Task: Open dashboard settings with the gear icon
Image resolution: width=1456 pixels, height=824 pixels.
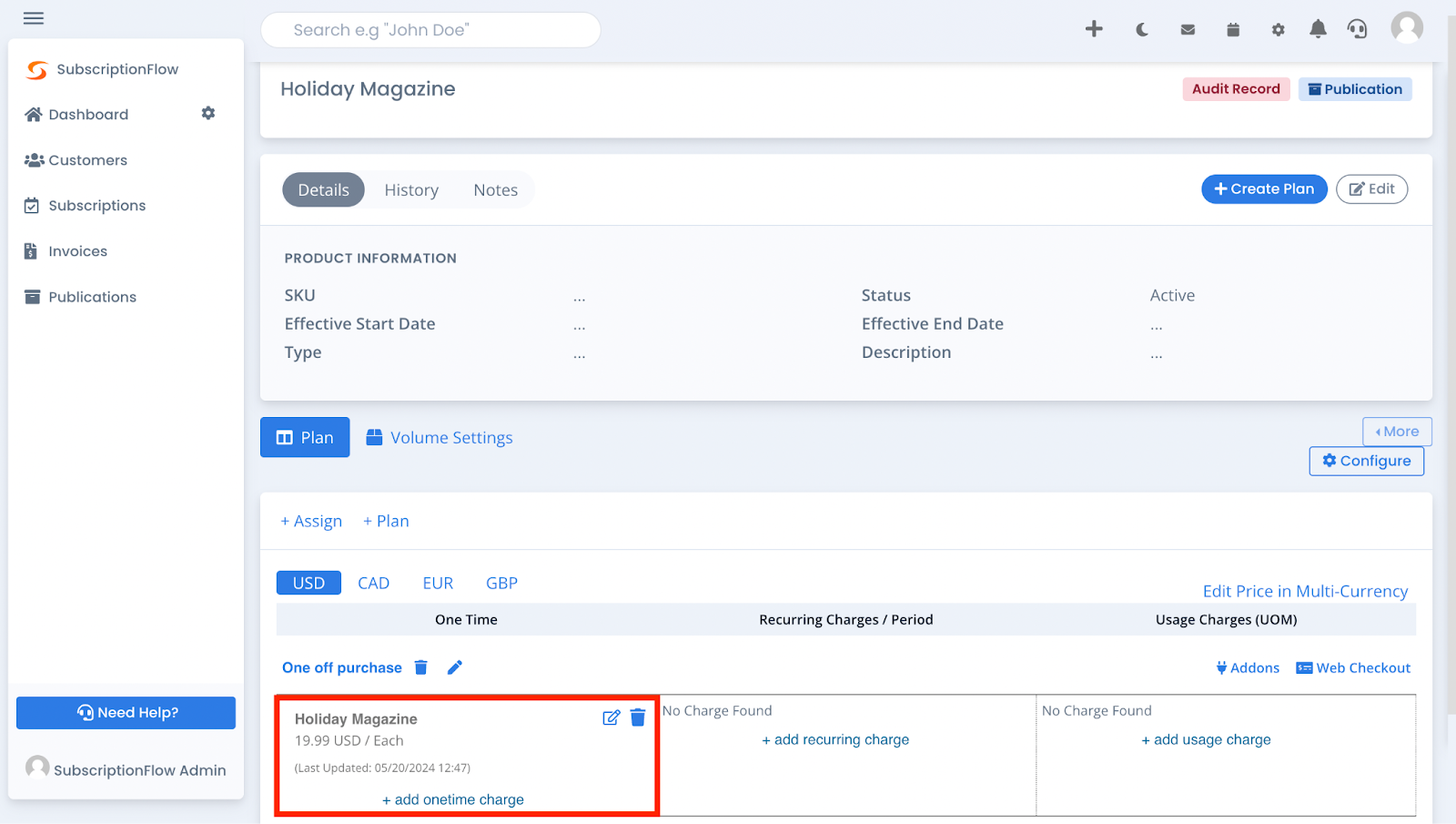Action: pyautogui.click(x=207, y=113)
